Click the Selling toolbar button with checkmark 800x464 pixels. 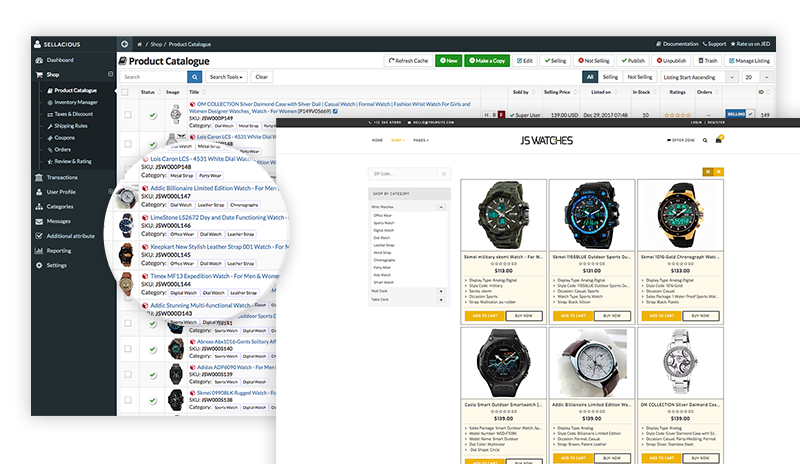pyautogui.click(x=555, y=61)
